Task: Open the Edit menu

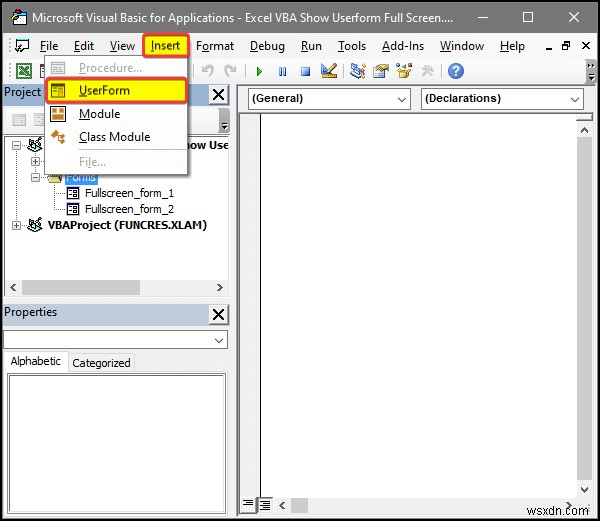Action: click(83, 46)
